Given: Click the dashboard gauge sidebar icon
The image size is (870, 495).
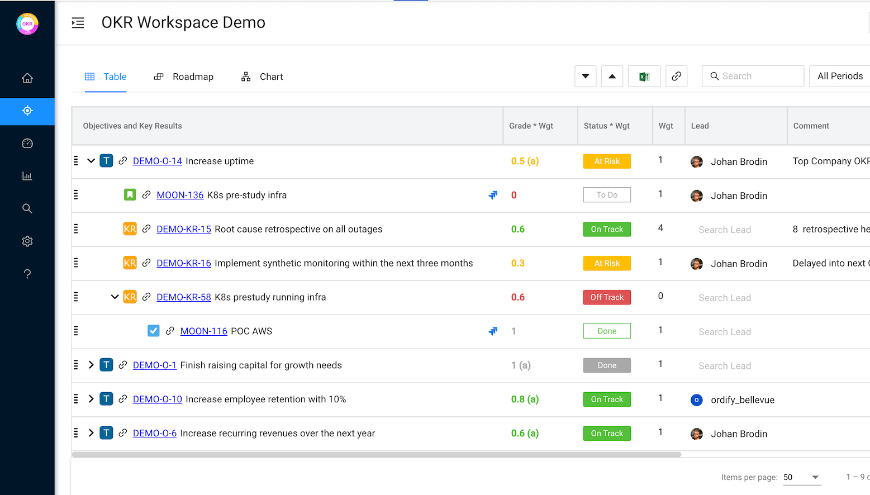Looking at the screenshot, I should click(x=27, y=143).
